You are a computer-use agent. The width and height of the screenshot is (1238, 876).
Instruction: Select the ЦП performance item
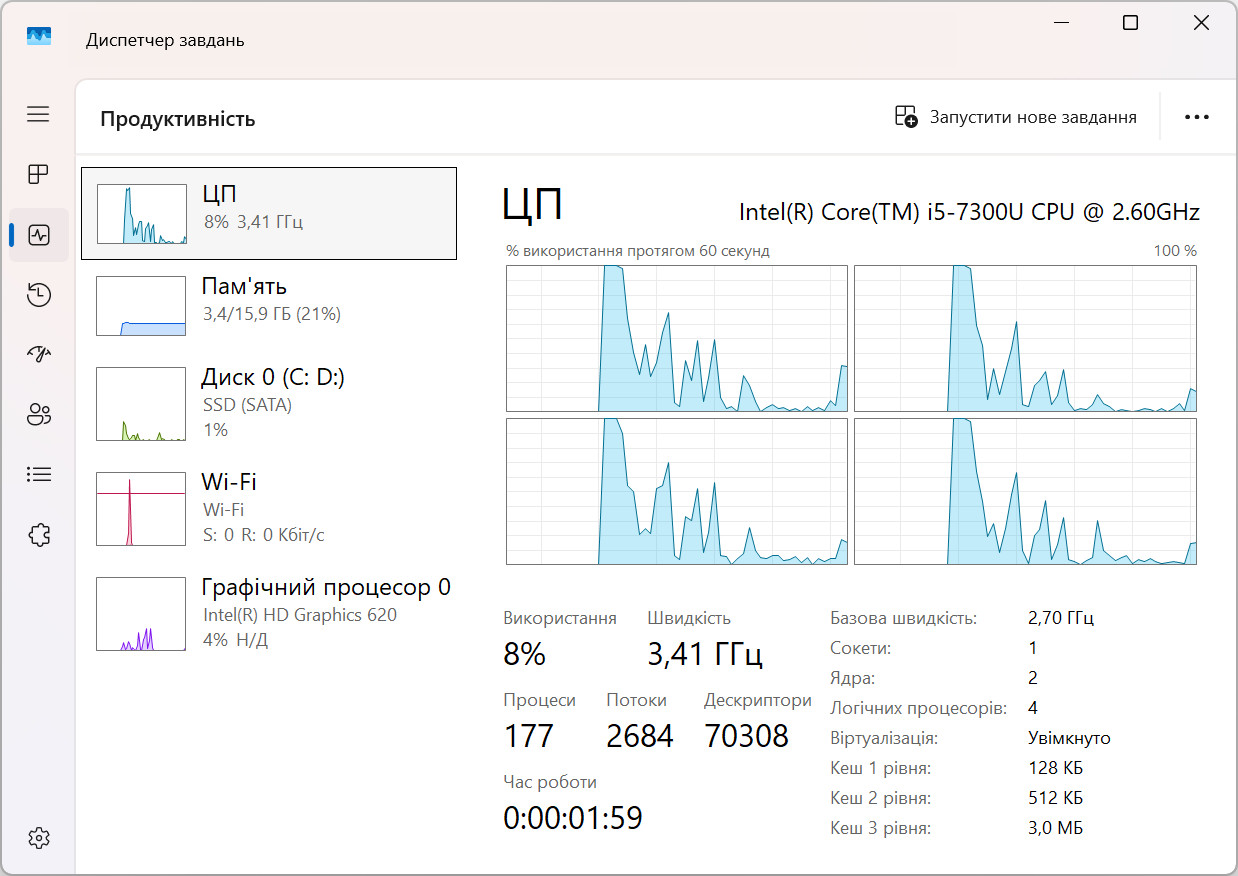tap(269, 213)
